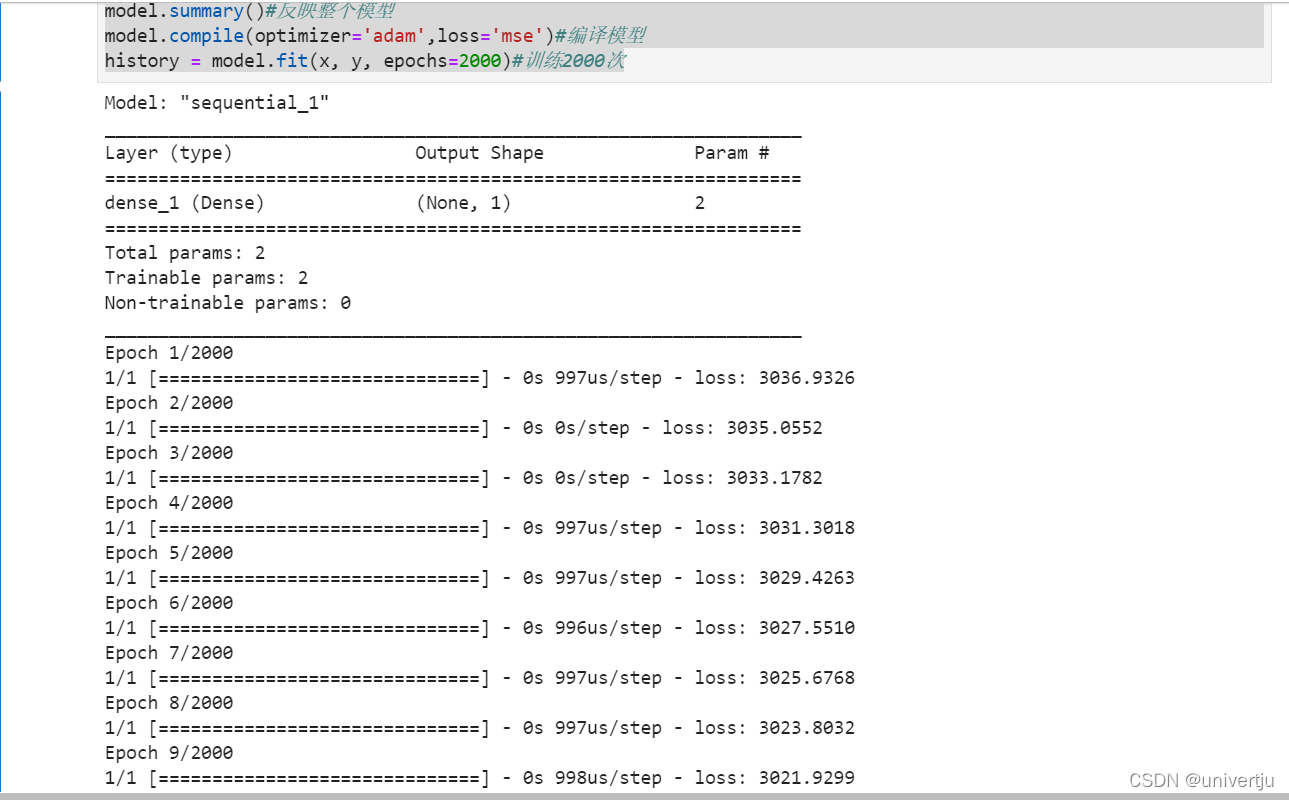Click the history = model.fit code line
The height and width of the screenshot is (800, 1289).
364,61
